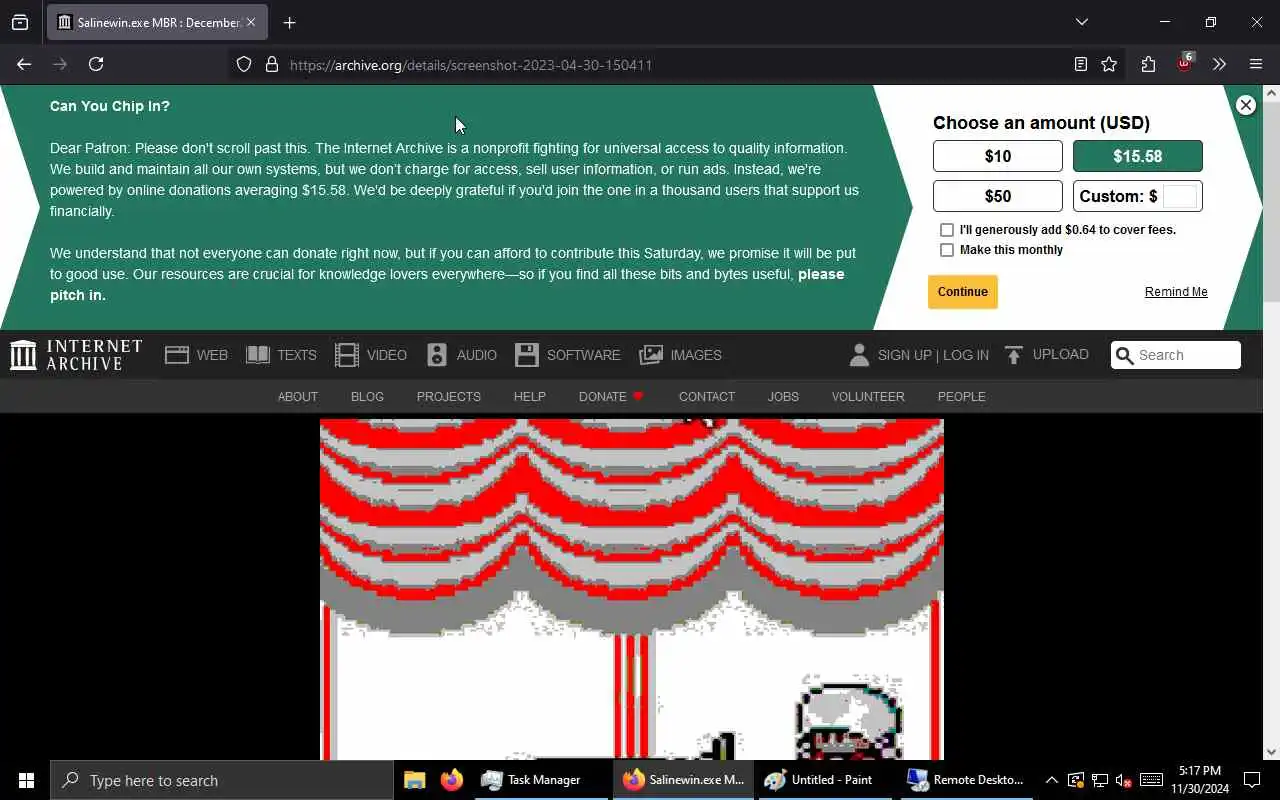1280x800 pixels.
Task: Open the JOBS link
Action: click(783, 397)
